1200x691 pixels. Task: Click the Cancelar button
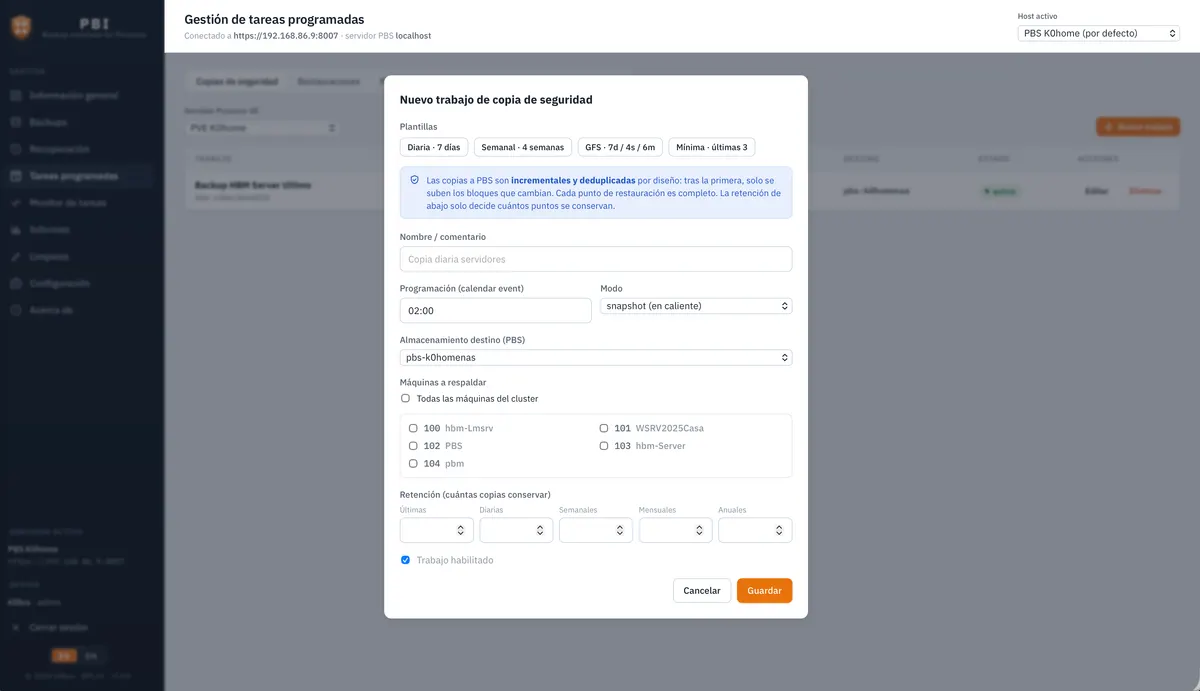point(702,590)
